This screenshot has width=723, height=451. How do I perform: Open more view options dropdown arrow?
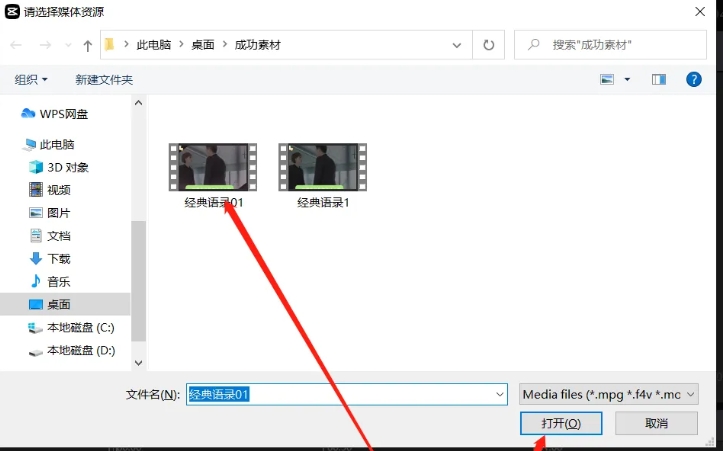[627, 80]
